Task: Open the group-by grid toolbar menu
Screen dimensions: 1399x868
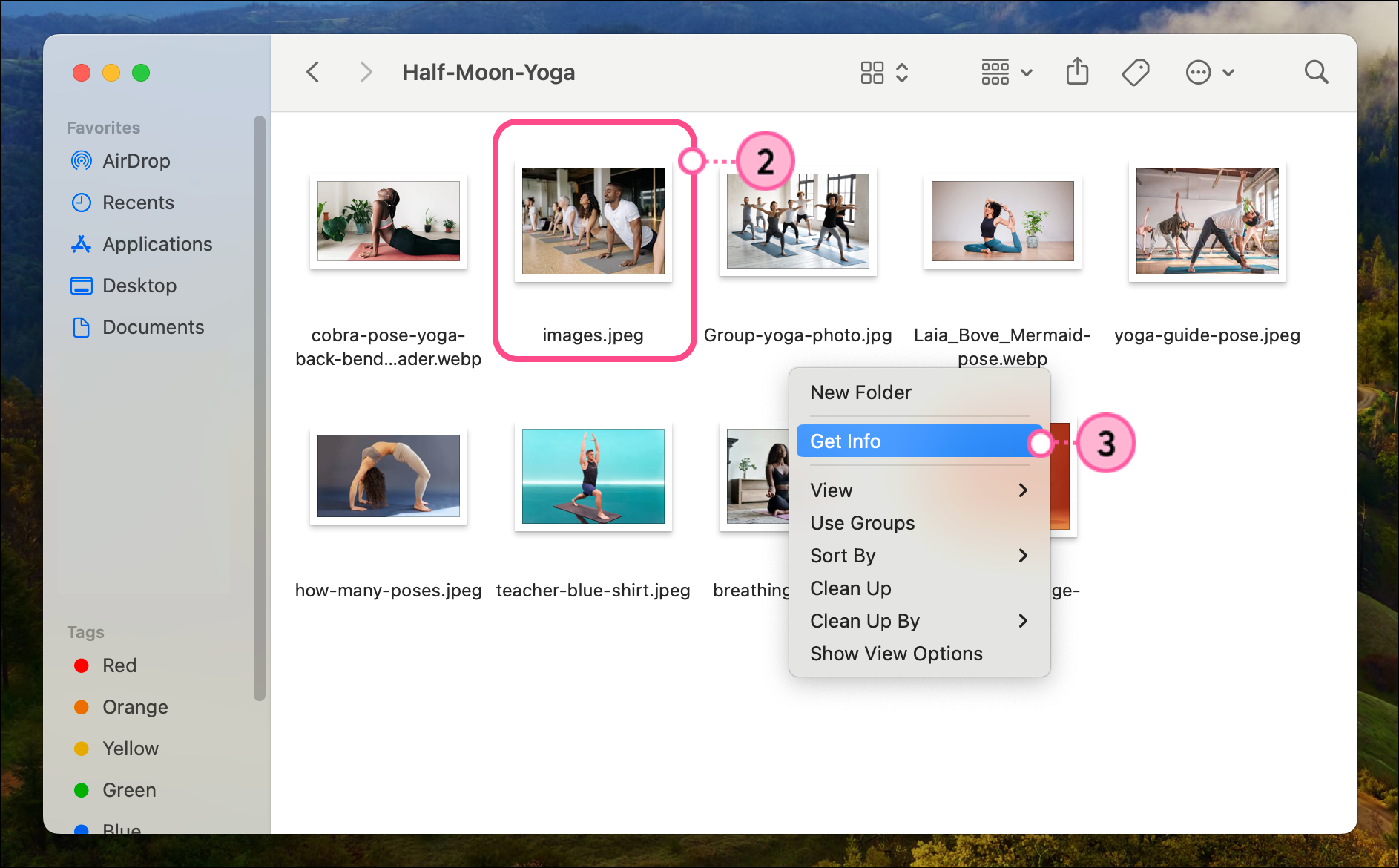Action: click(x=1007, y=73)
